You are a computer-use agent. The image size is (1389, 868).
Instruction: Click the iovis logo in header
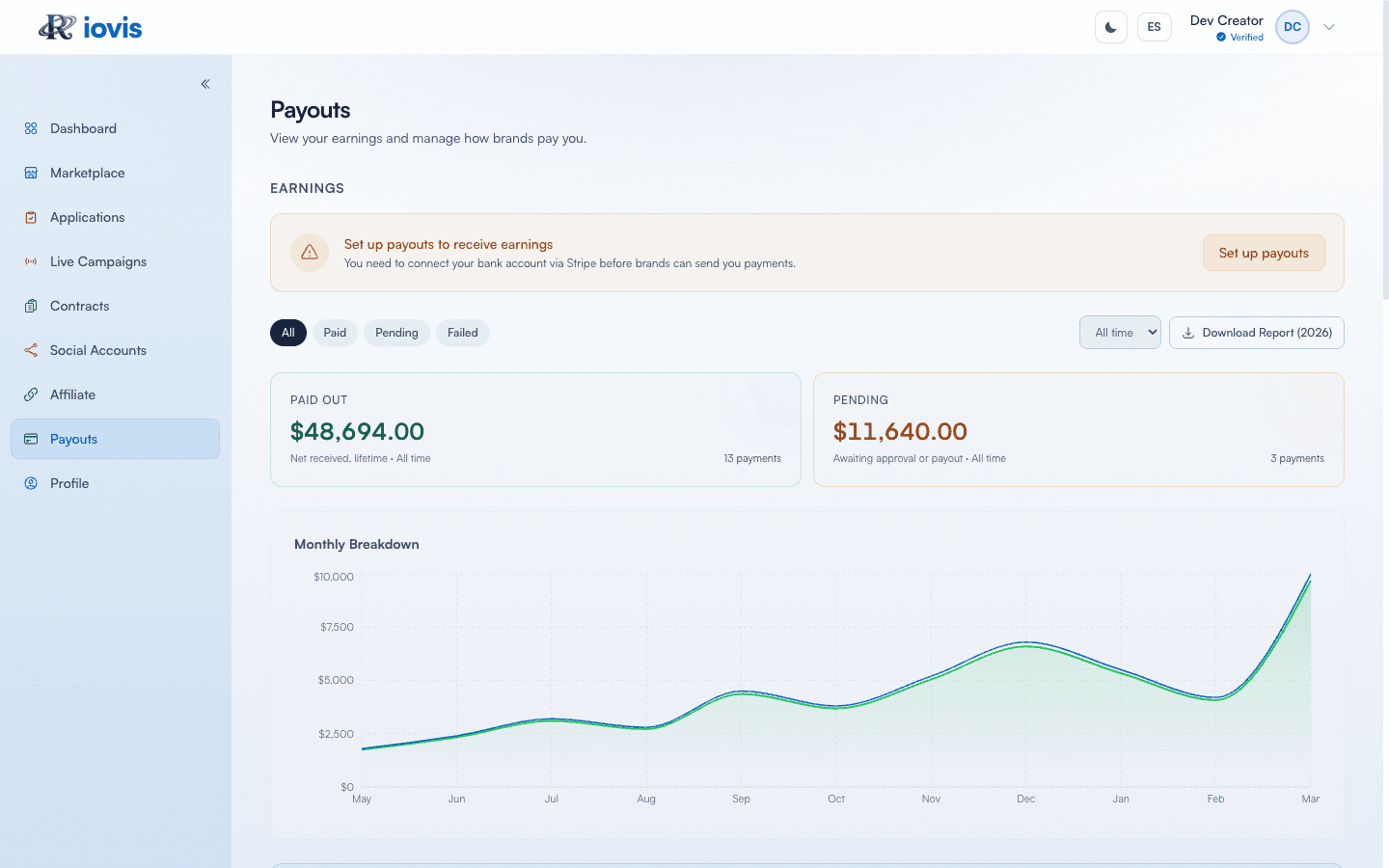[90, 27]
